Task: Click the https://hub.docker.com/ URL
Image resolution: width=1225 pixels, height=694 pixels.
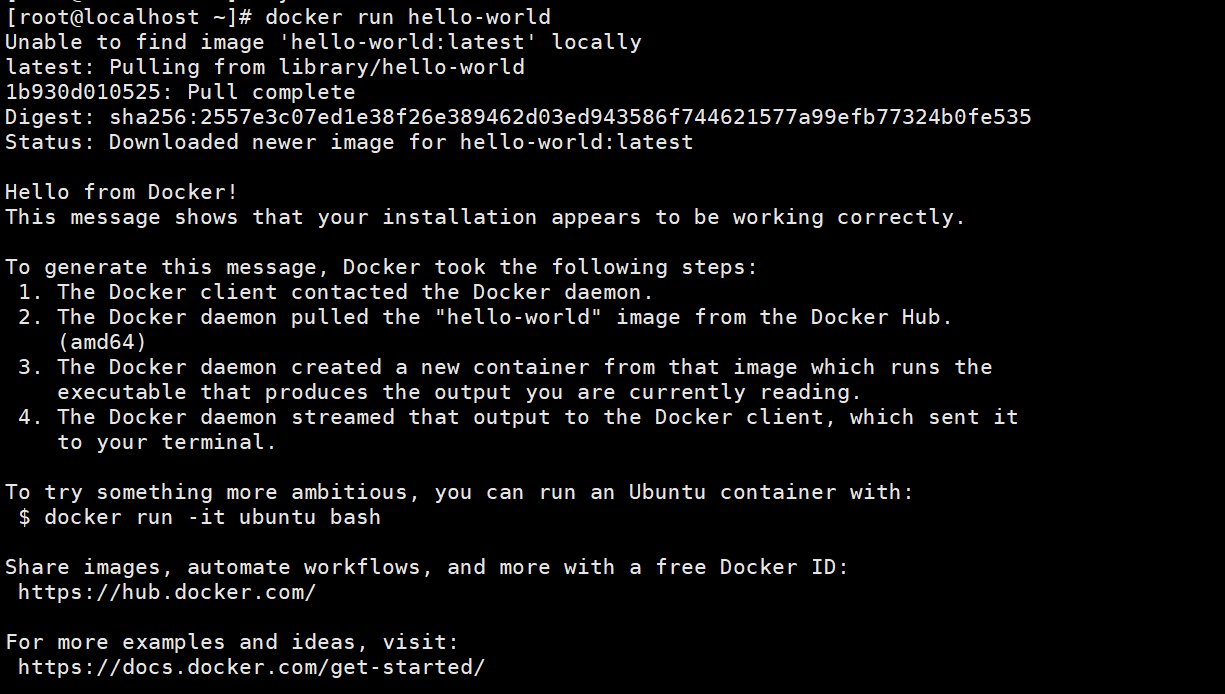Action: [167, 592]
